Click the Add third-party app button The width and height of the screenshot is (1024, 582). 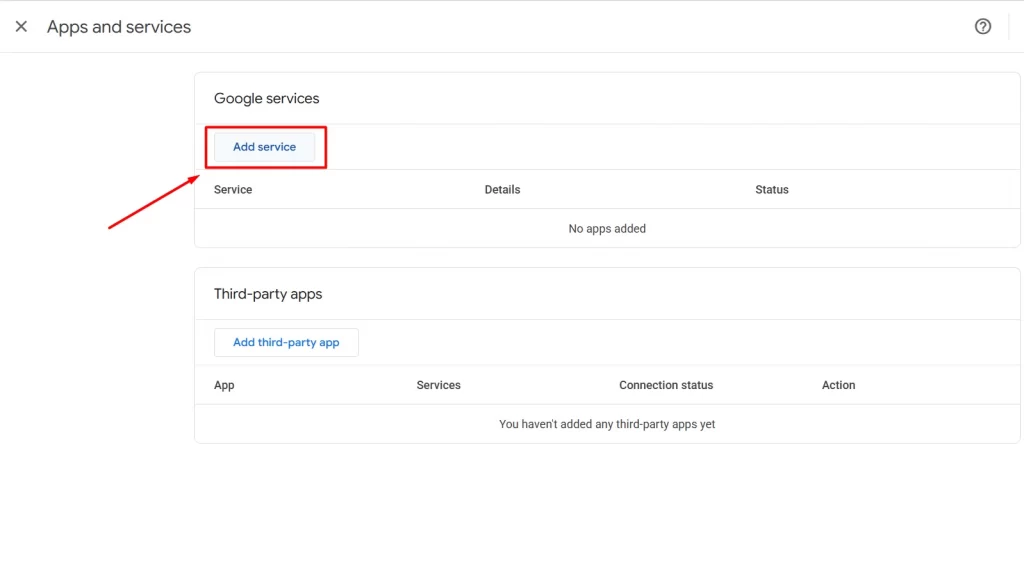click(x=286, y=342)
